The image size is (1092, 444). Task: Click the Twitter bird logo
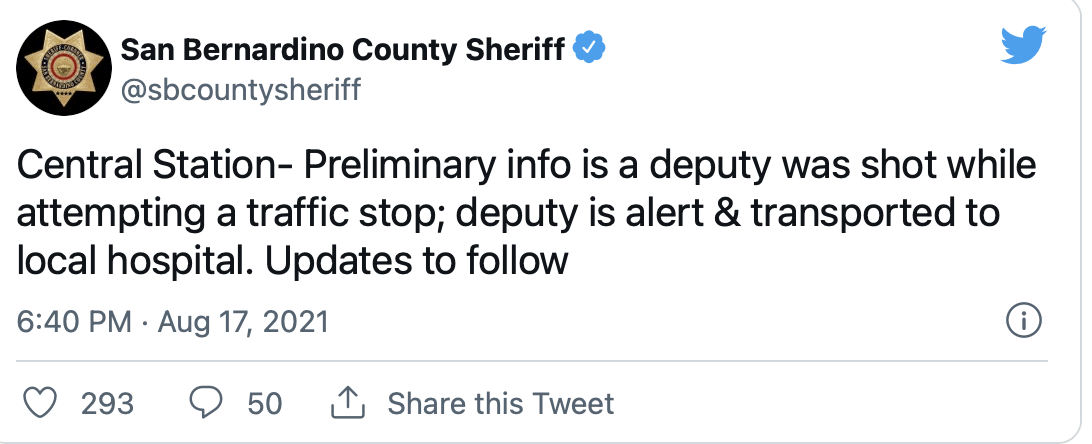(1023, 45)
